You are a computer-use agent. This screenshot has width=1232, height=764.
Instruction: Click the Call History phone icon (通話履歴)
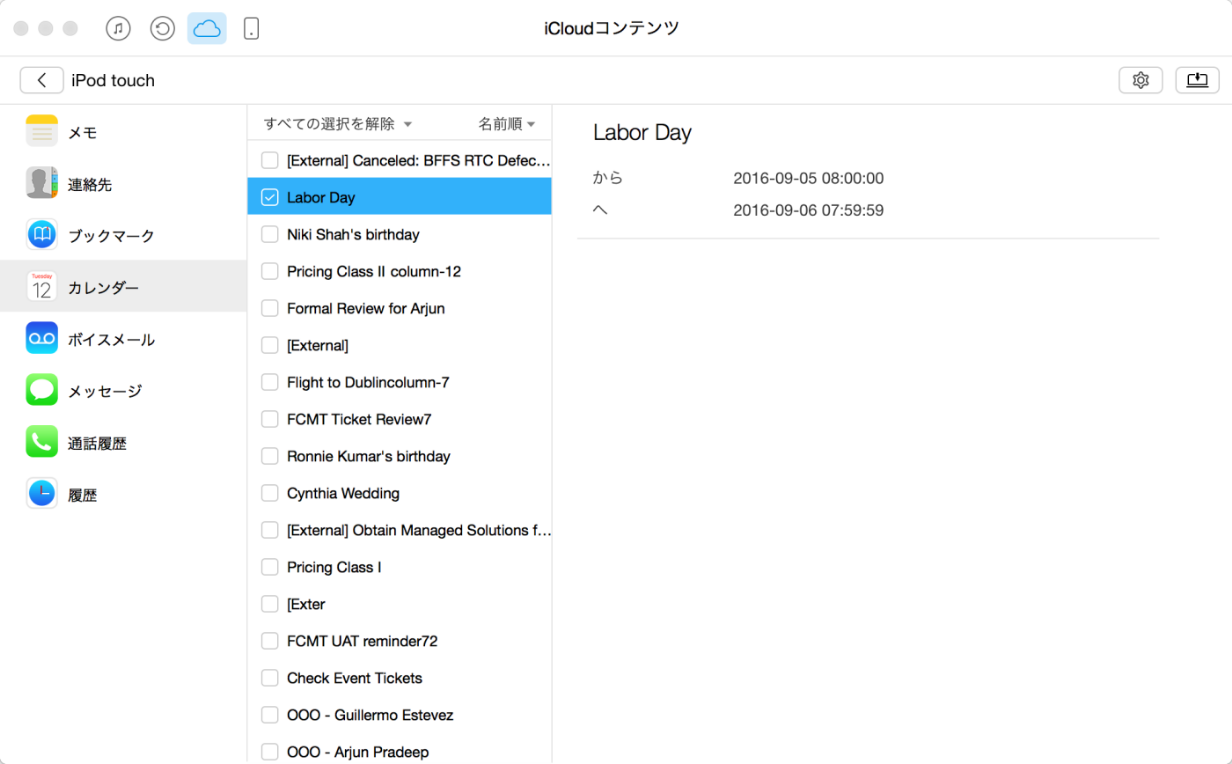tap(42, 443)
